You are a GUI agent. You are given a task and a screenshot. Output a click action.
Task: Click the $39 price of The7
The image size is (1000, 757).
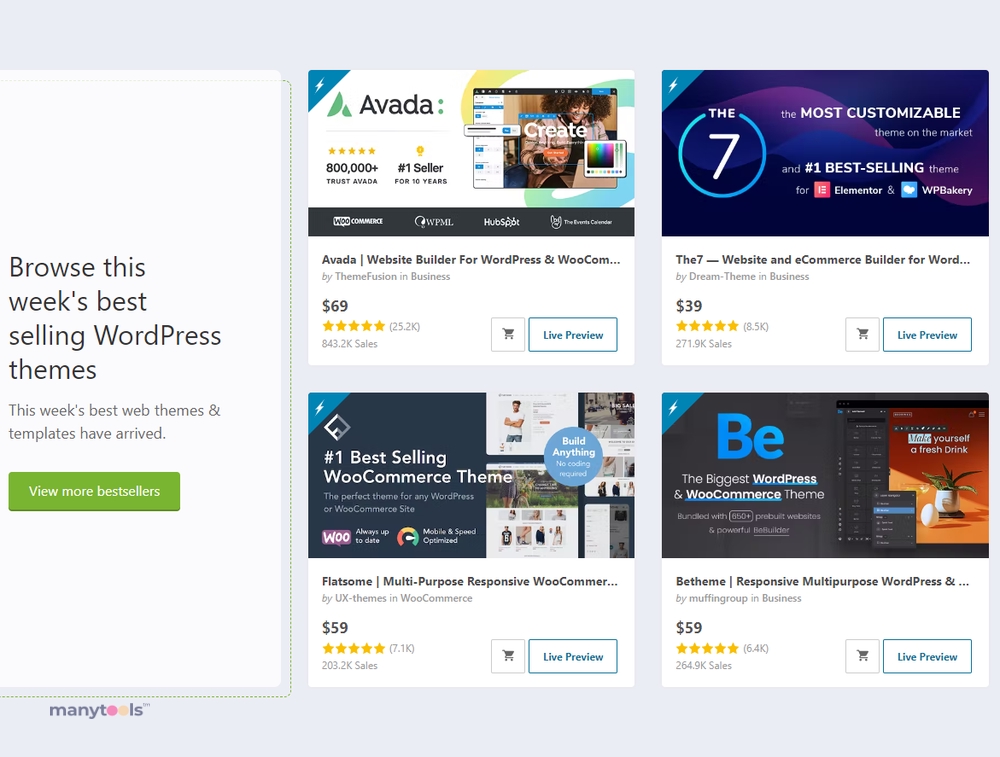(689, 306)
